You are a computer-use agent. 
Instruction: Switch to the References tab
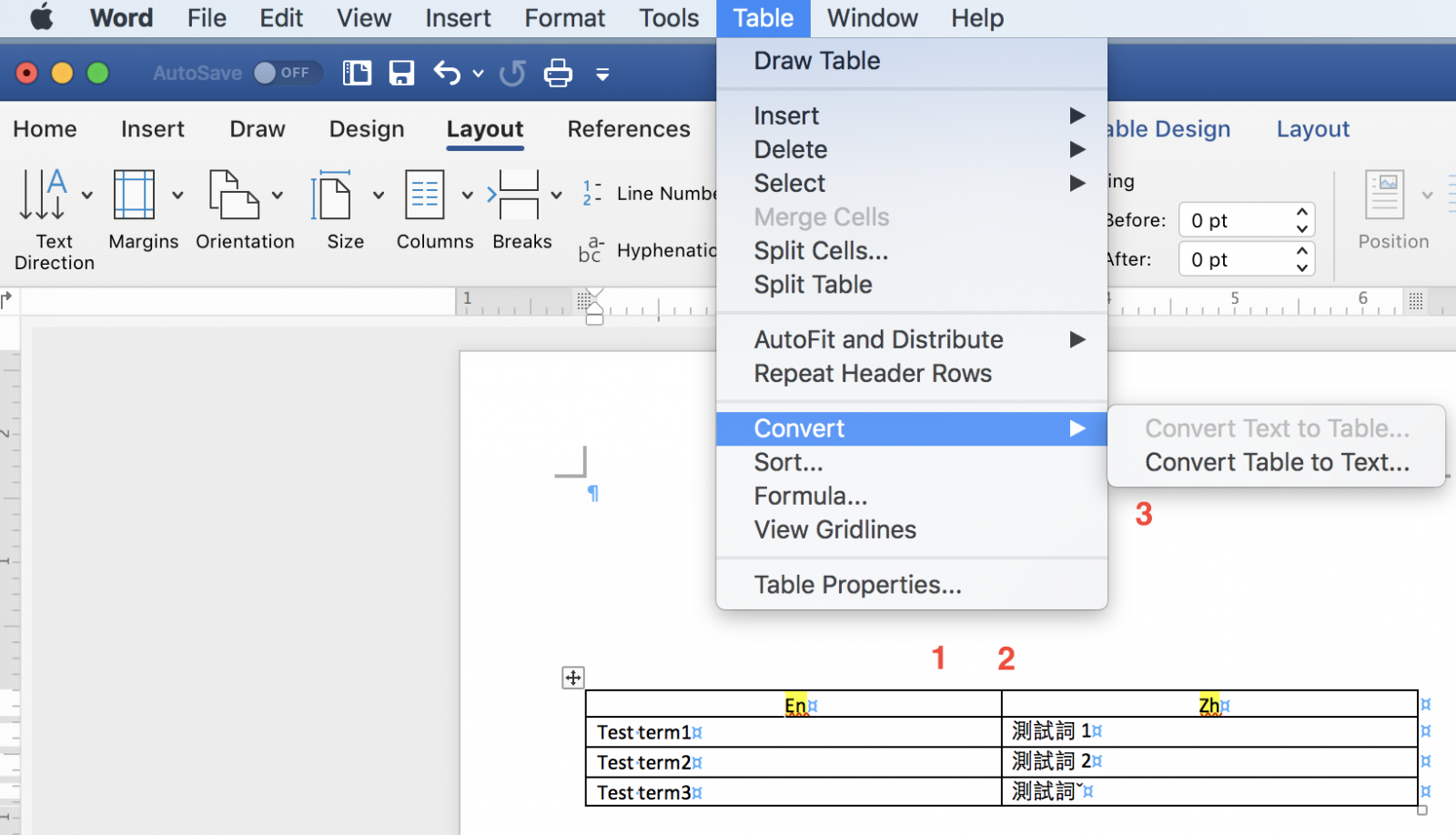tap(629, 129)
